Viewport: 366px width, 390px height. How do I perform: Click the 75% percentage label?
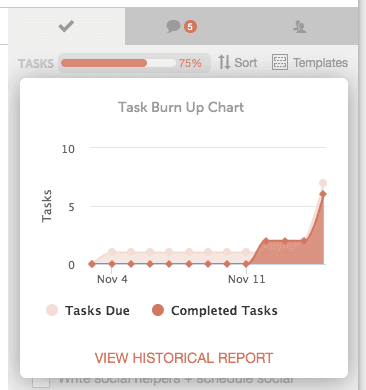coord(190,63)
